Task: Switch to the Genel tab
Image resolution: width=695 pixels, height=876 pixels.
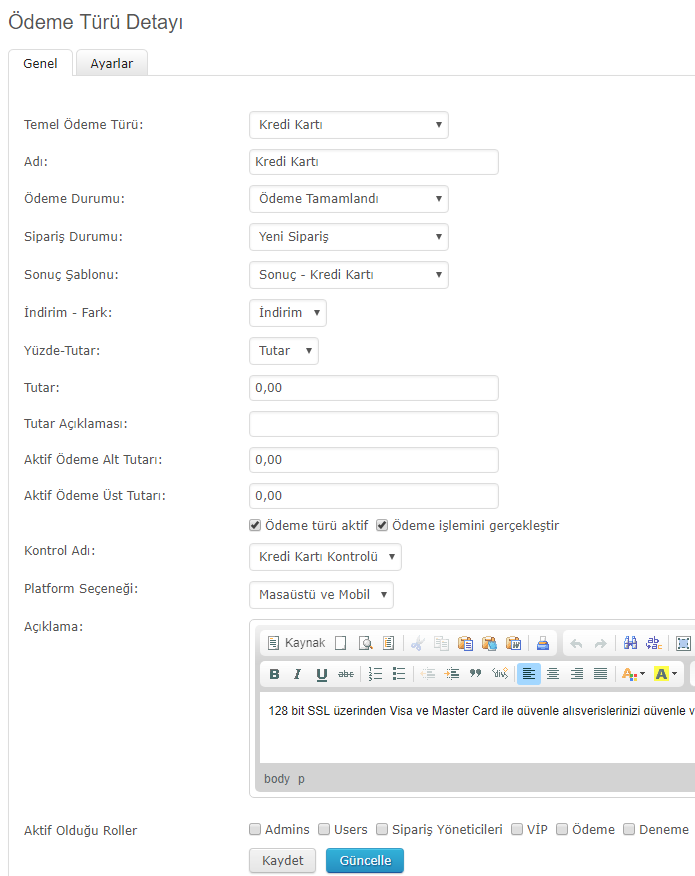Action: pos(40,63)
